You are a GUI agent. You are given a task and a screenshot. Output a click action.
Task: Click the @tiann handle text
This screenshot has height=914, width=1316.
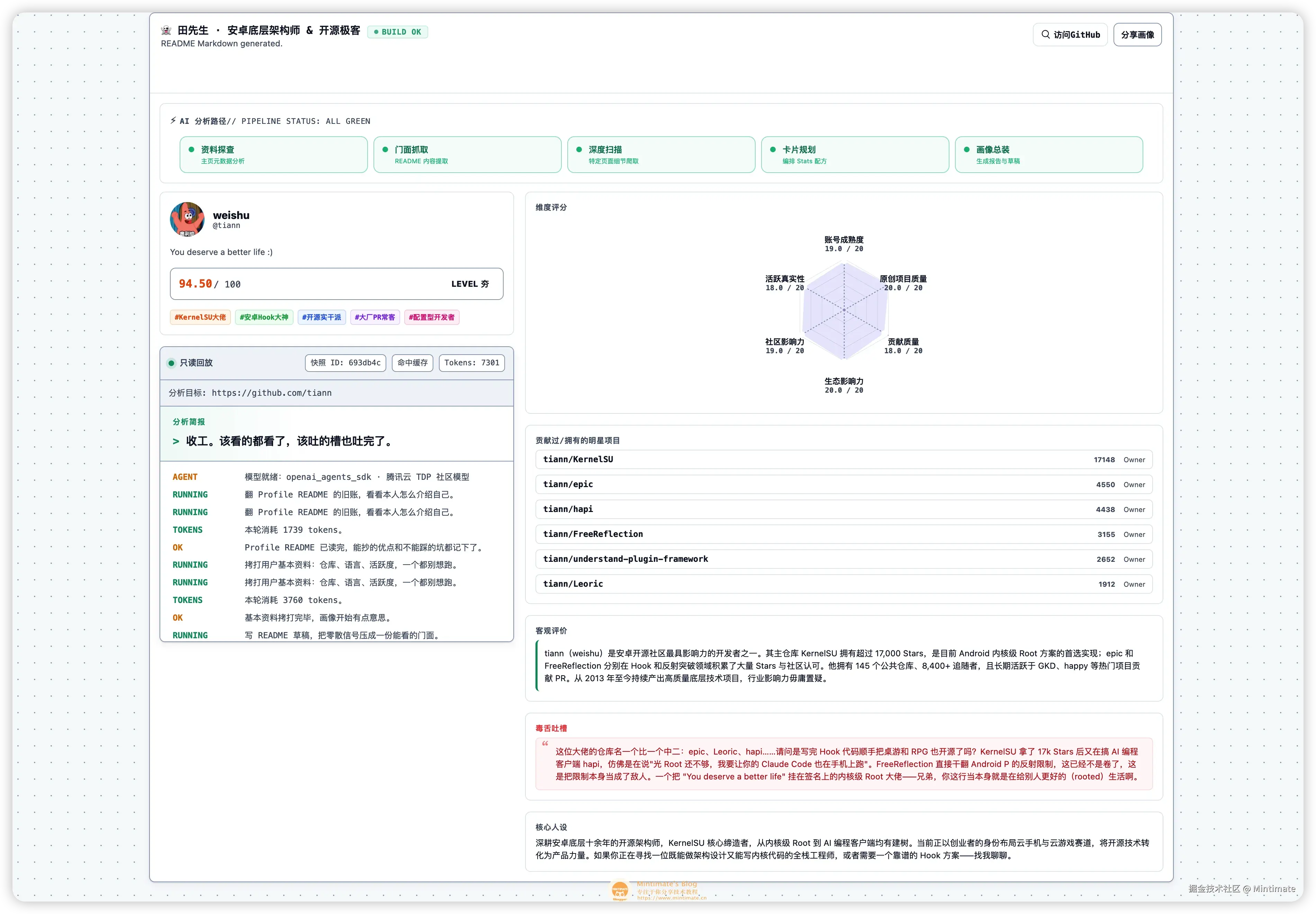click(x=226, y=226)
